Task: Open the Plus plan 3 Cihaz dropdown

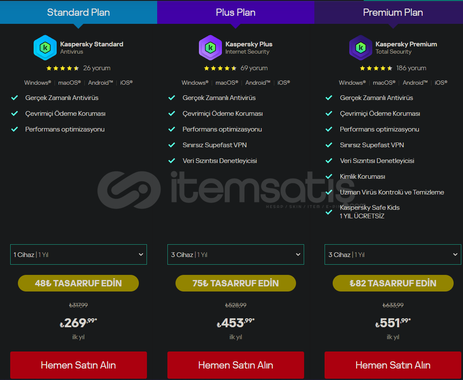Action: point(236,255)
